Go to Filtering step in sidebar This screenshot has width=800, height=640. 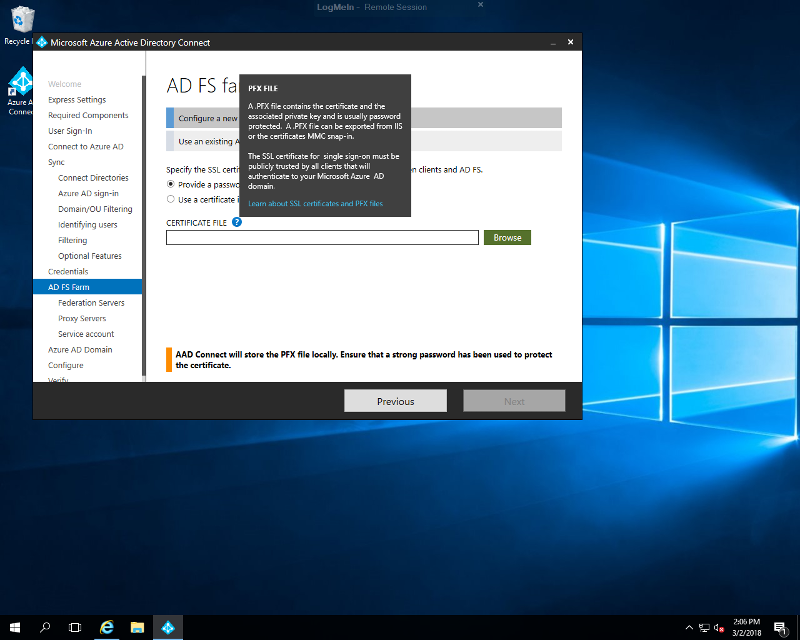(72, 240)
